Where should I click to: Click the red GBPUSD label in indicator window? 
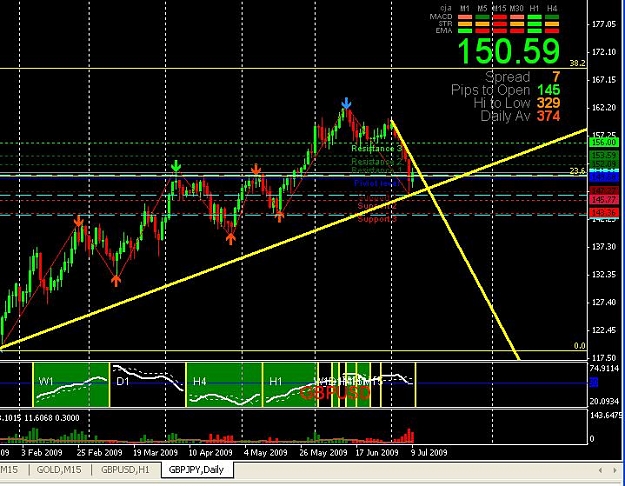(x=335, y=394)
